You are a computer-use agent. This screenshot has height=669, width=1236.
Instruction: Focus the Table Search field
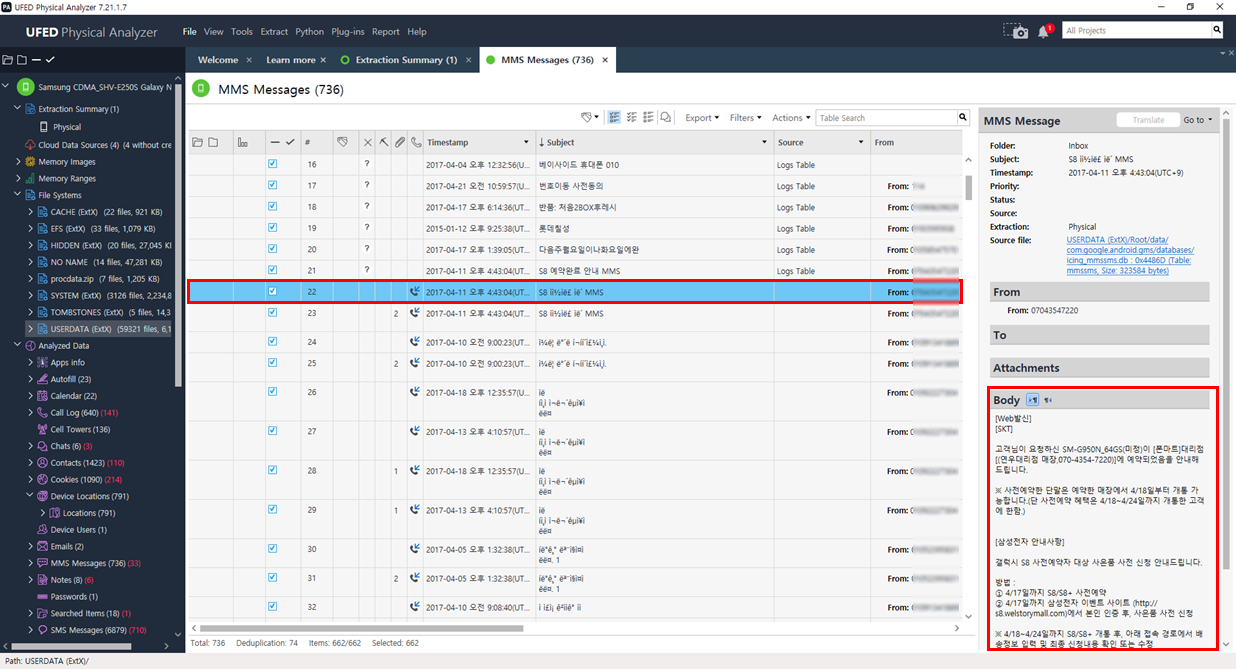[x=887, y=118]
